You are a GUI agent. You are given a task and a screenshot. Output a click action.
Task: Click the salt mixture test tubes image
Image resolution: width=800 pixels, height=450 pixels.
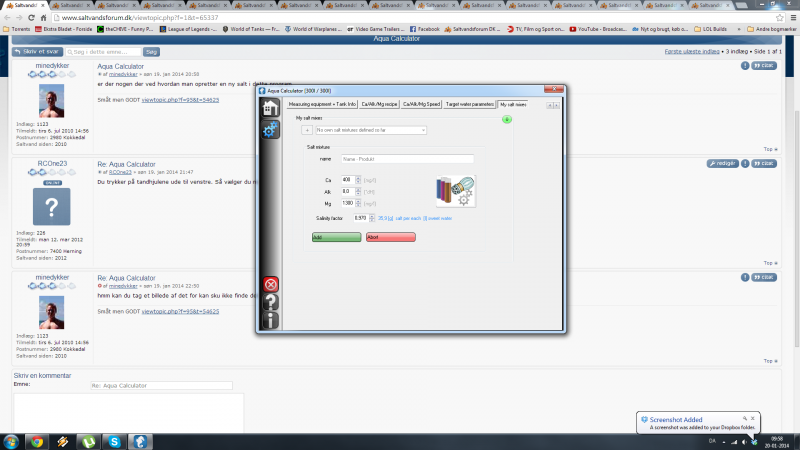point(455,191)
